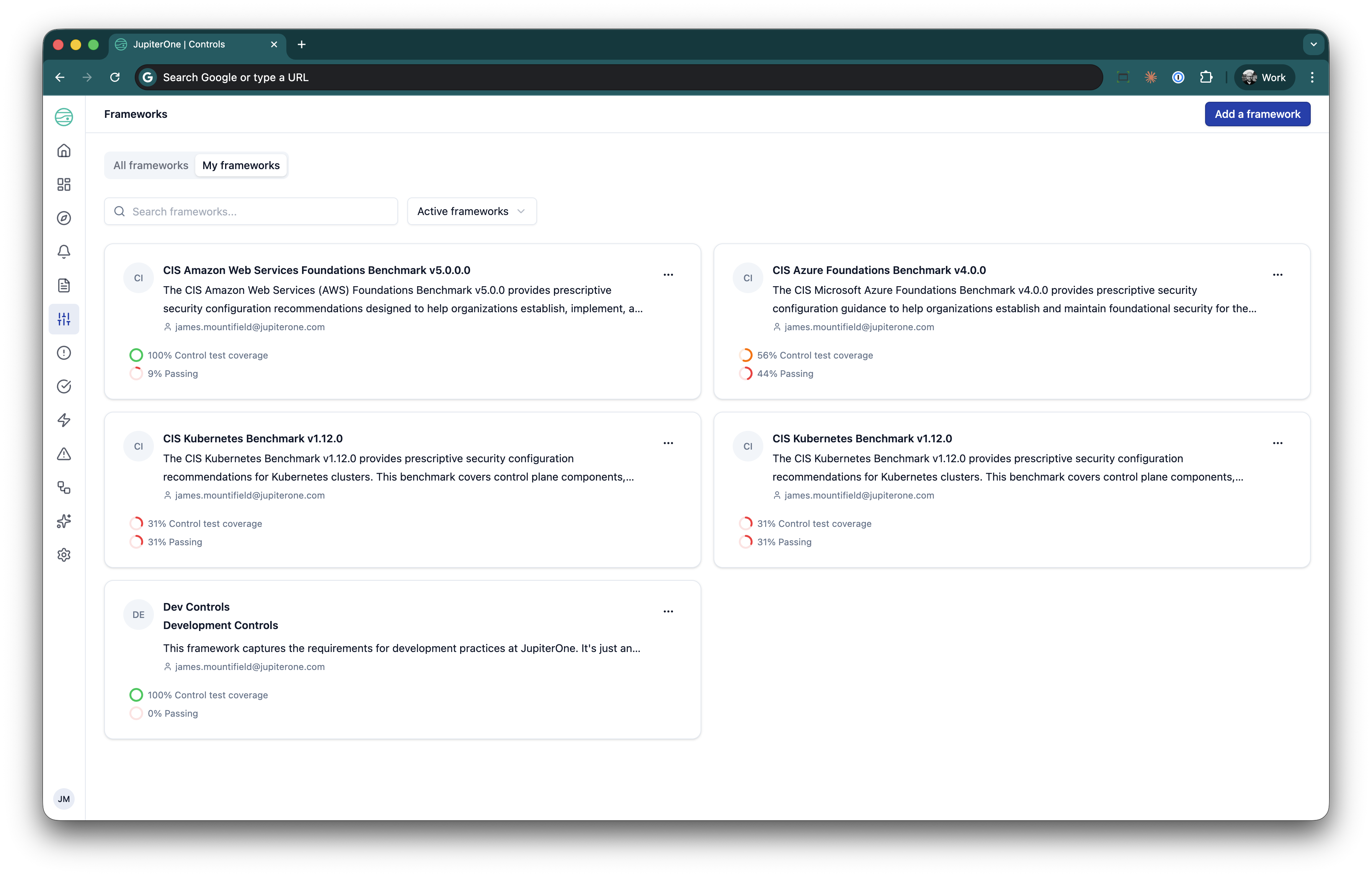
Task: Click the Add a framework button
Action: (x=1257, y=114)
